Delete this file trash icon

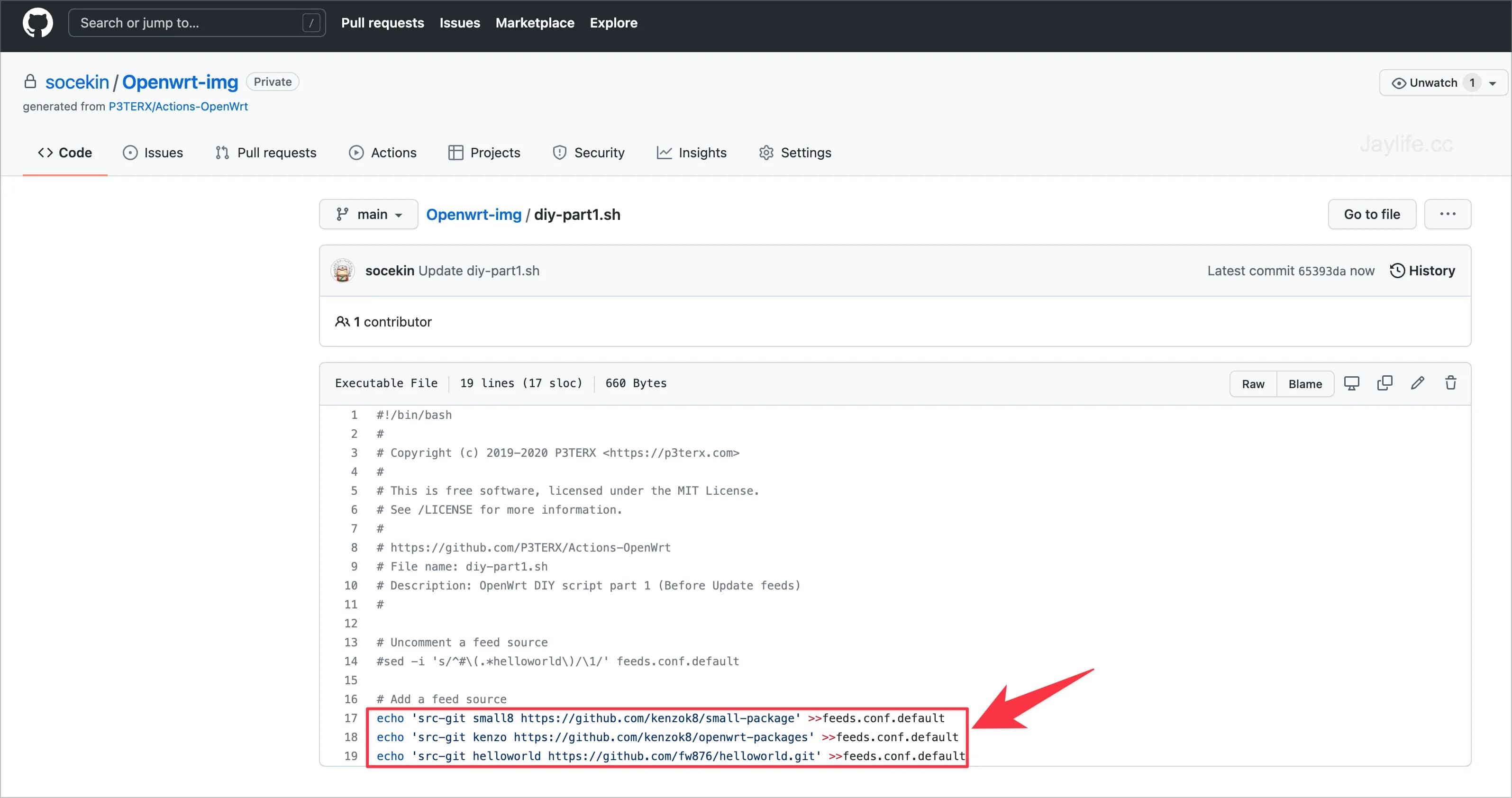(1450, 383)
